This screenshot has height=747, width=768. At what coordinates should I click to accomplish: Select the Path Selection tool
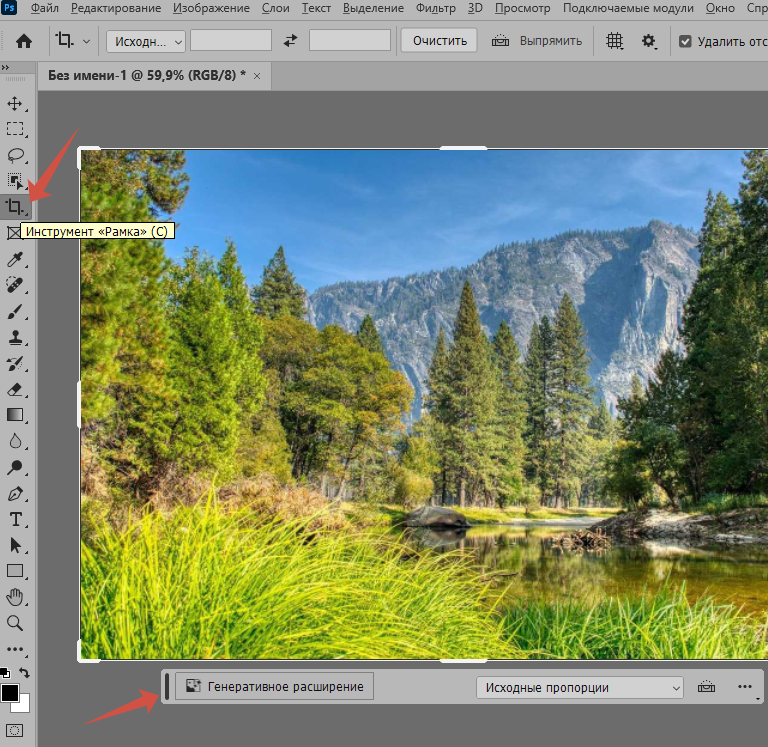click(15, 545)
